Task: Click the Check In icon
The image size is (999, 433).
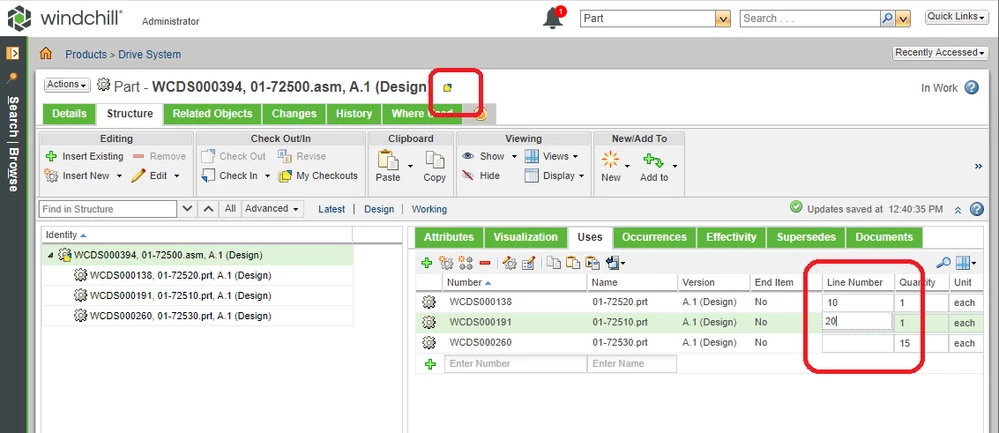Action: (208, 175)
